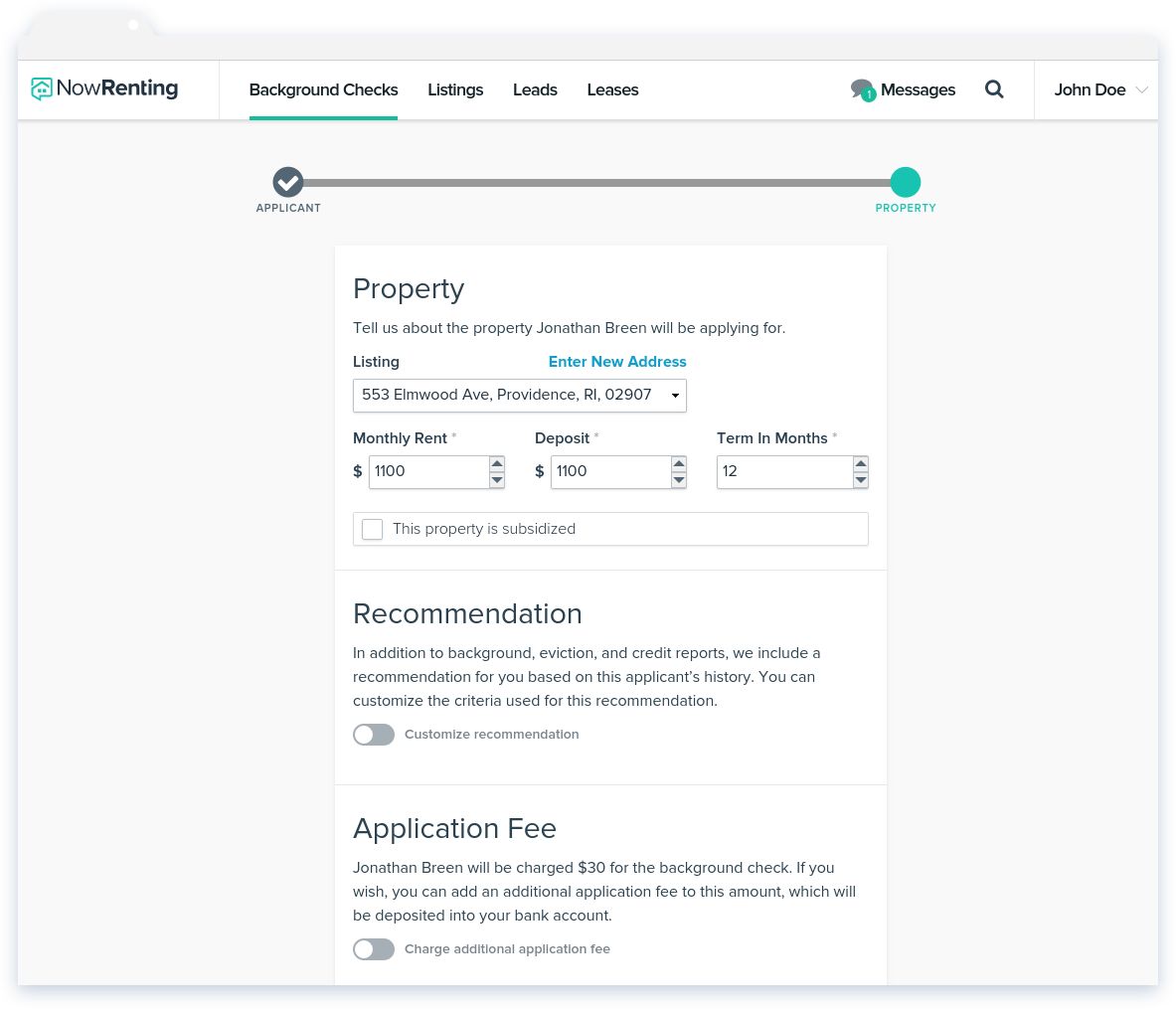Switch to the Listings tab
The height and width of the screenshot is (1009, 1176).
[x=455, y=90]
